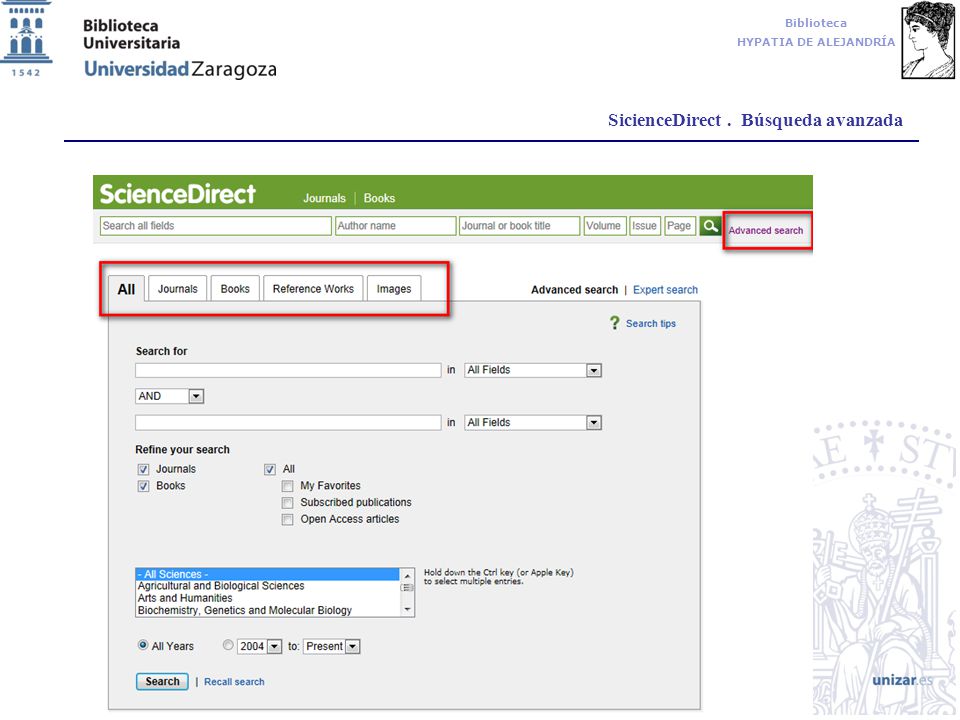Click the Search button

pyautogui.click(x=162, y=681)
